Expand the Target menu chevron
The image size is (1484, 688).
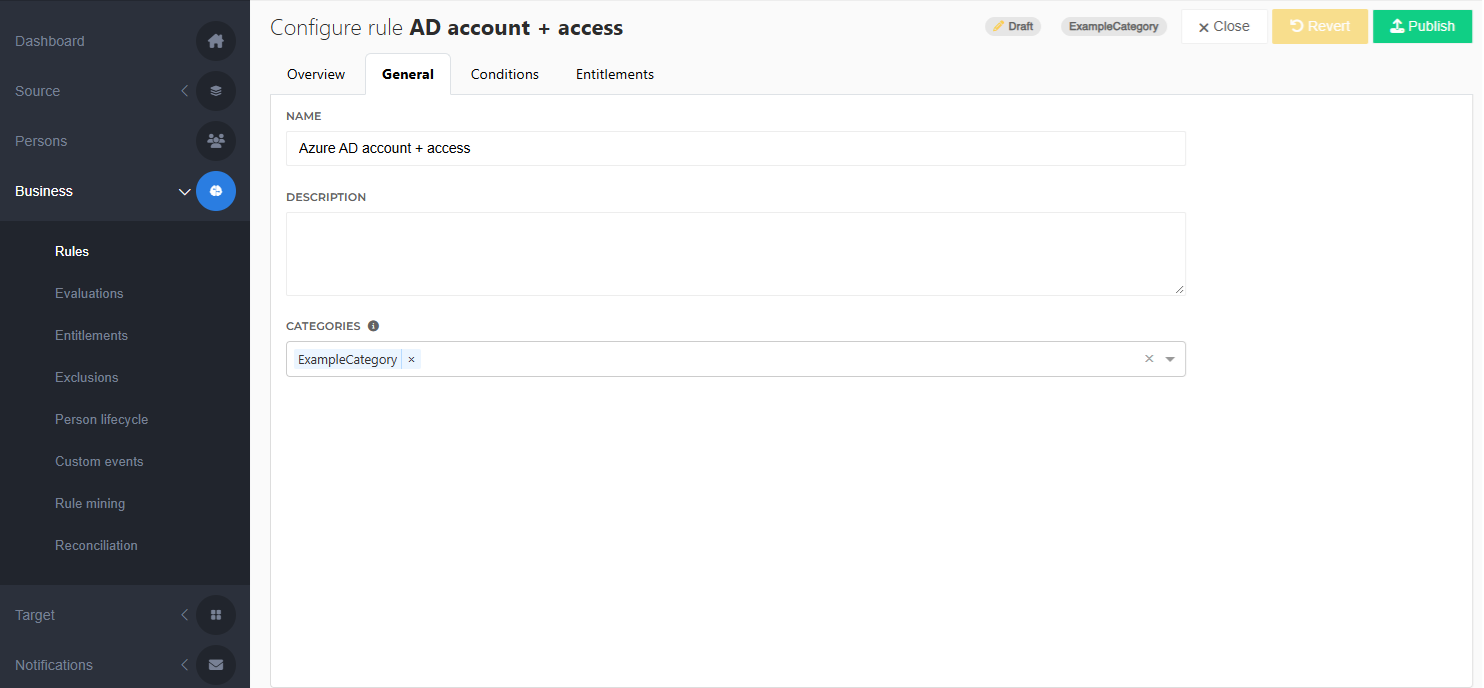pos(184,615)
